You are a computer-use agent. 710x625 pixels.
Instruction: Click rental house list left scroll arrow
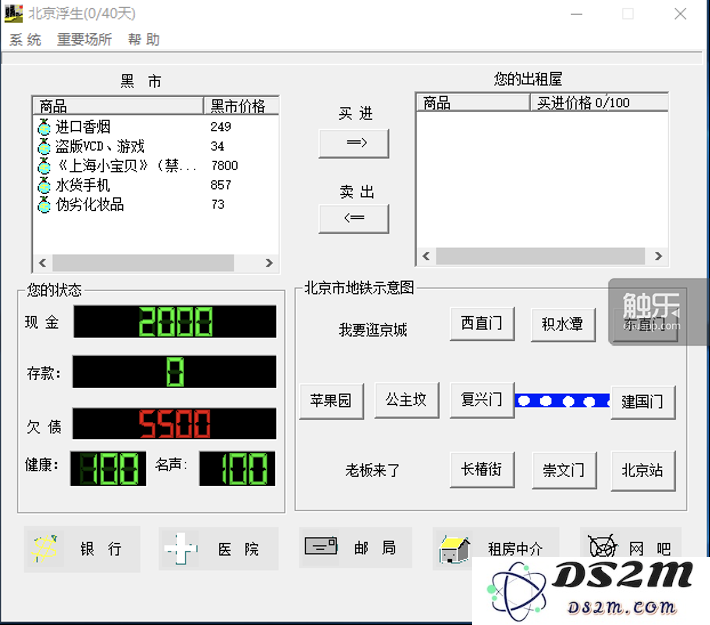coord(426,256)
